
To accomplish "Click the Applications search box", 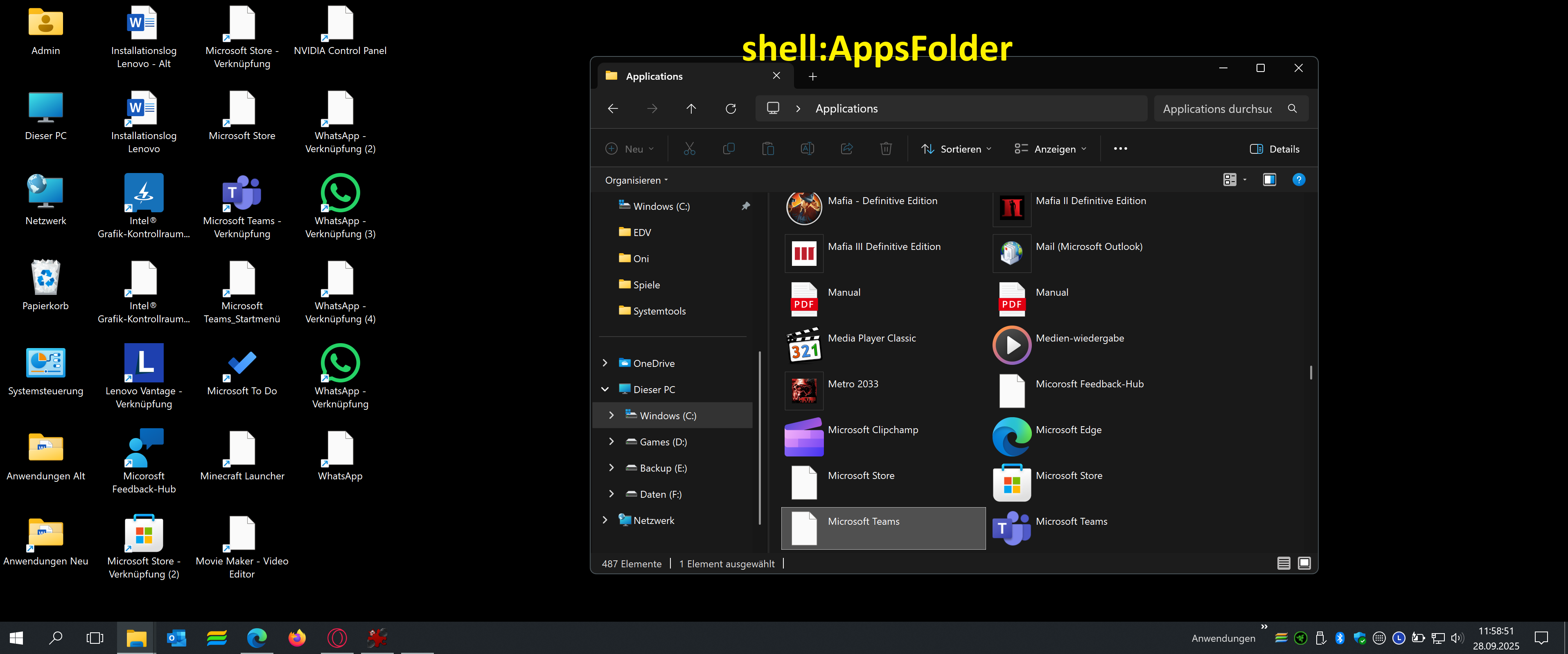I will (x=1217, y=109).
